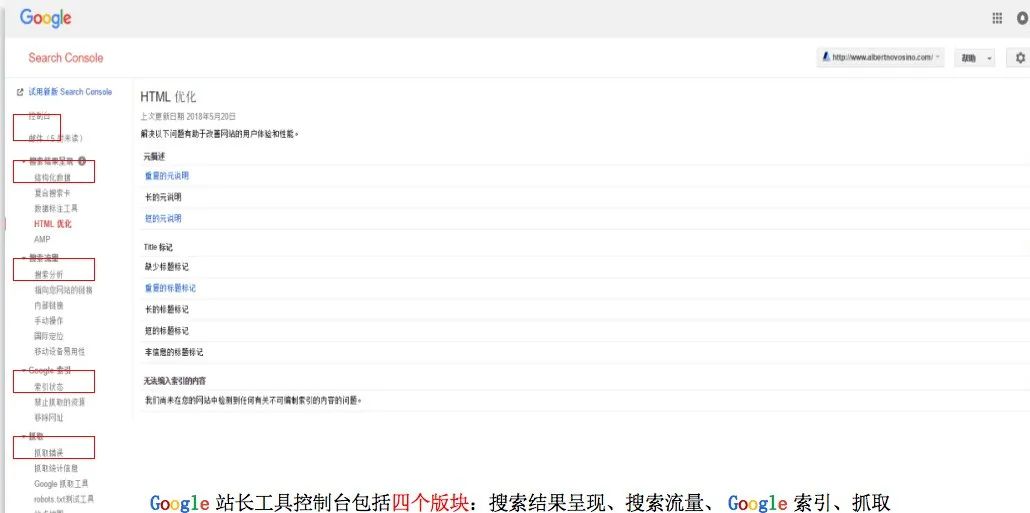Open the 短的元说明 link
1030x513 pixels.
(x=163, y=219)
